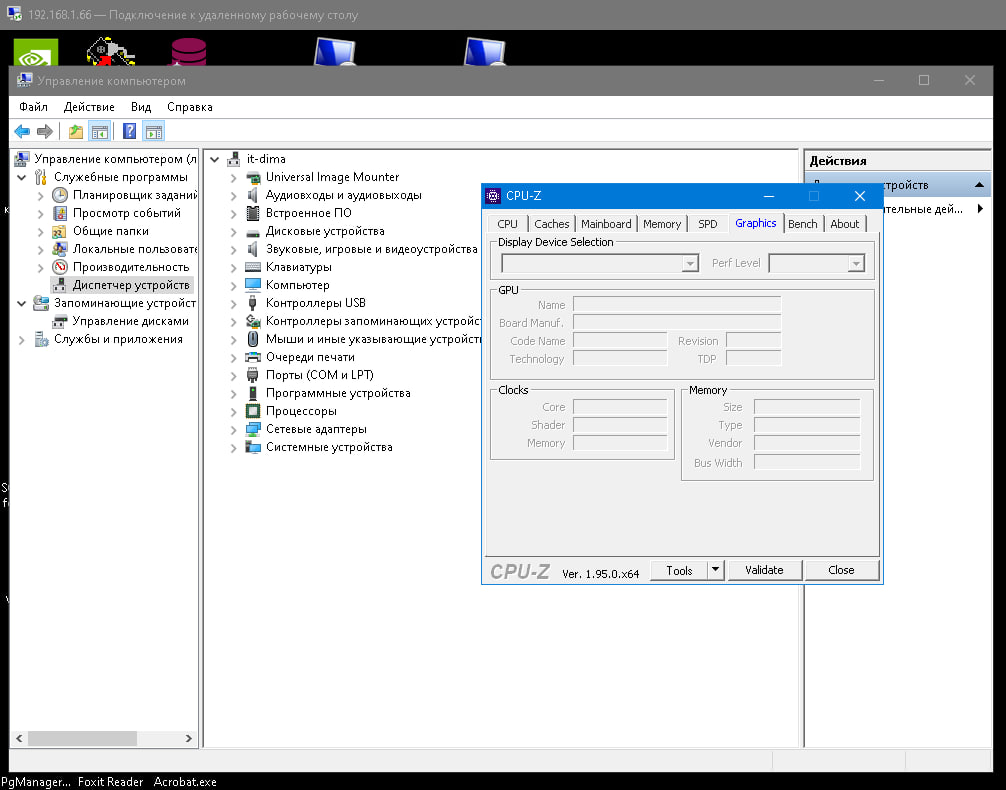This screenshot has width=1006, height=790.
Task: Open the Действие menu
Action: pos(89,107)
